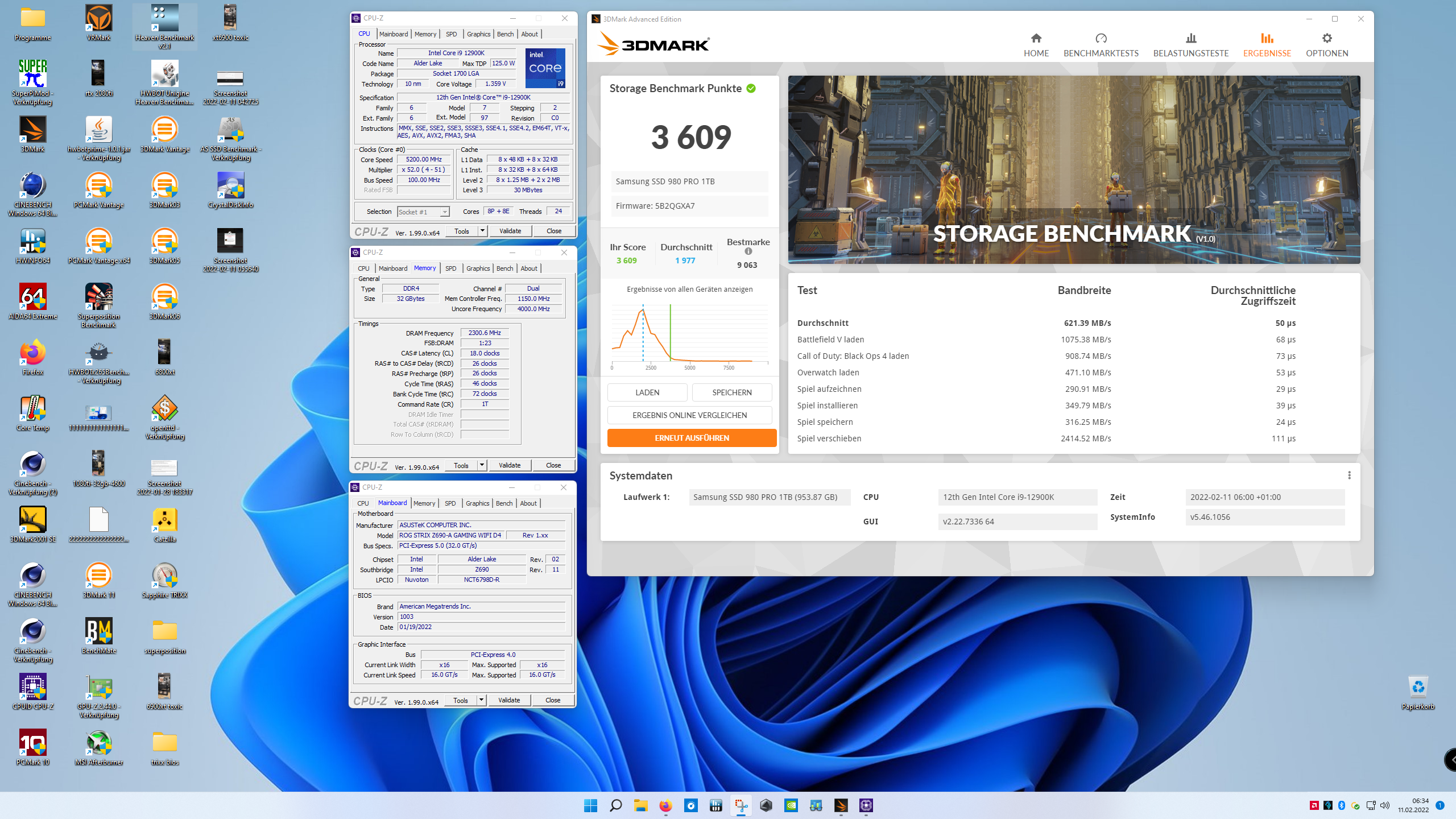Open the VRMark desktop icon
1456x819 pixels.
99,23
